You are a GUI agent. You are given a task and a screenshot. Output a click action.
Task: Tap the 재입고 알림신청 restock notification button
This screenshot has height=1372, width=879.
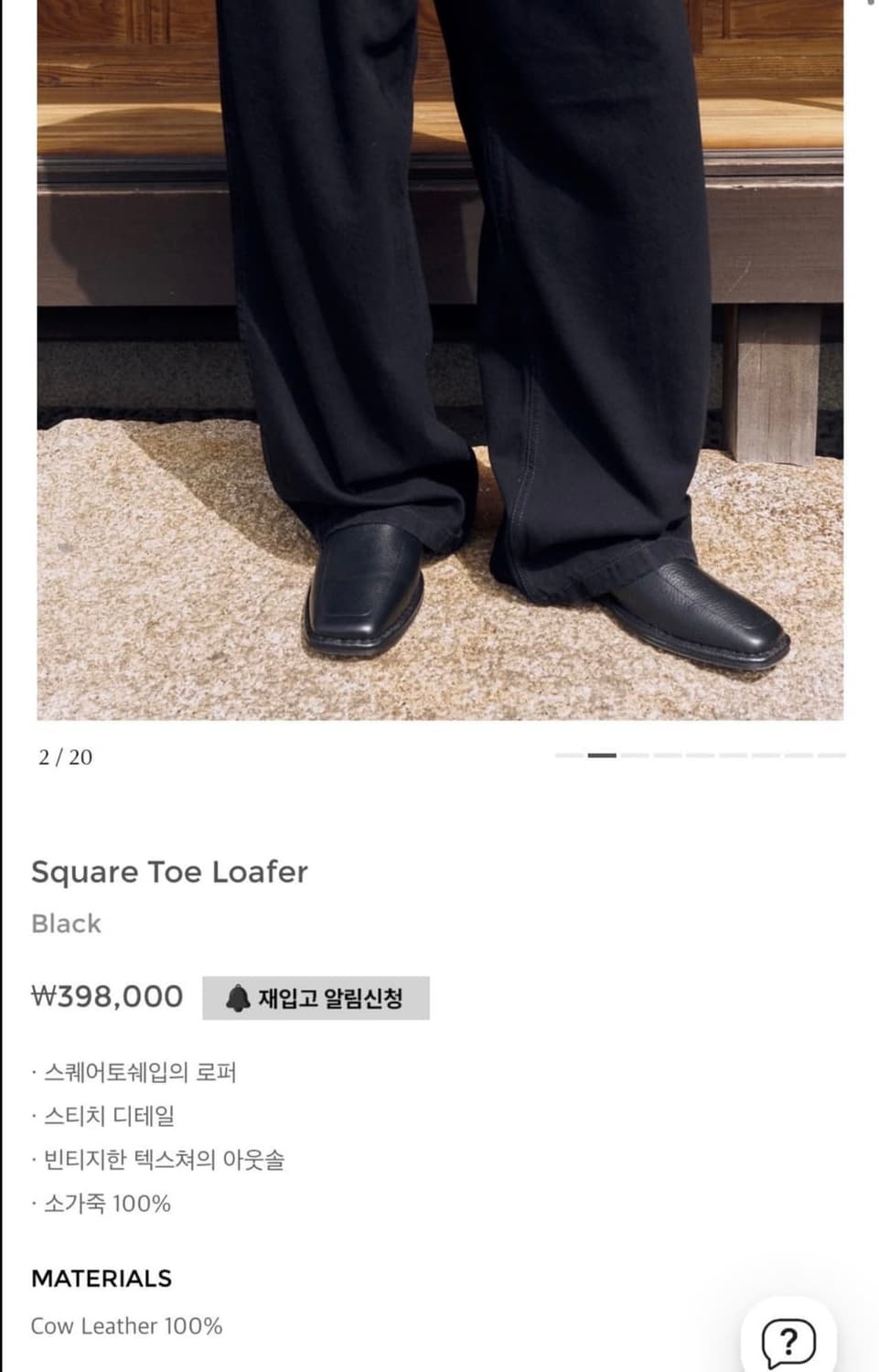coord(316,998)
